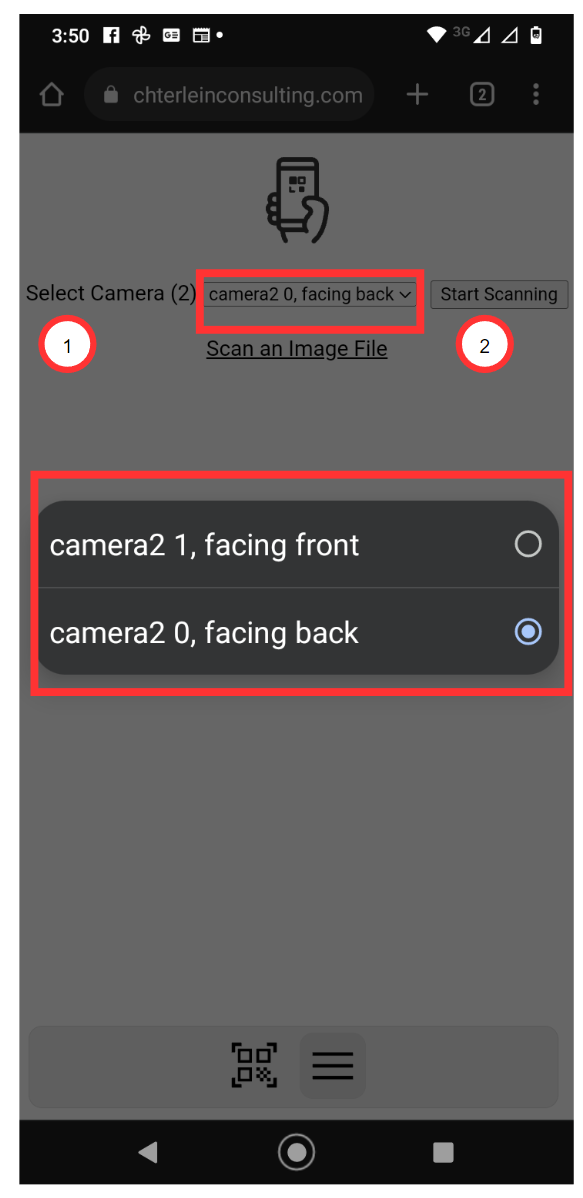
Task: Choose the camera2 0, facing back option
Action: click(x=298, y=632)
